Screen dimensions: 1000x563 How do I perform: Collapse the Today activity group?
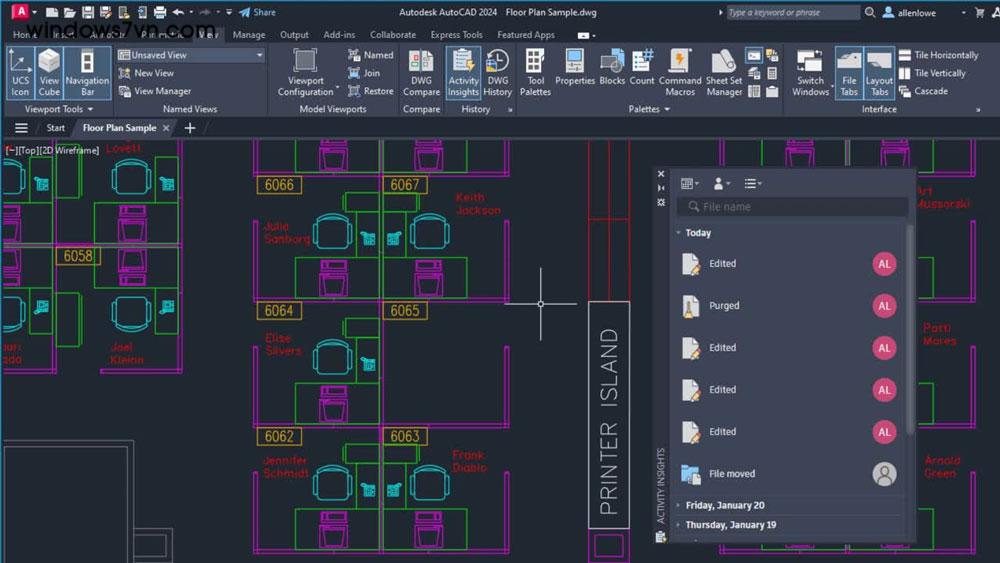[679, 233]
